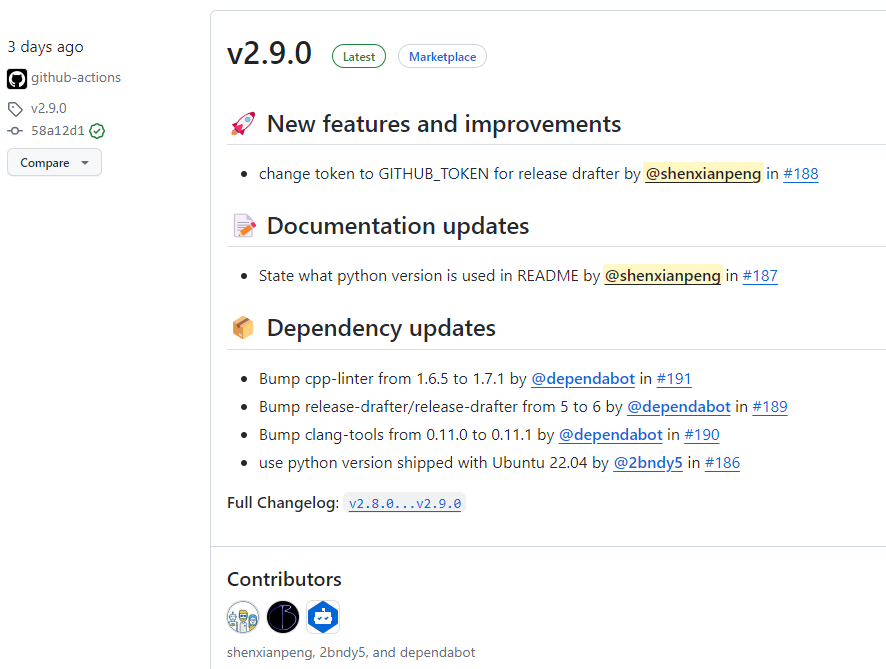Screen dimensions: 886x669
Task: Click the Marketplace badge
Action: 442,57
